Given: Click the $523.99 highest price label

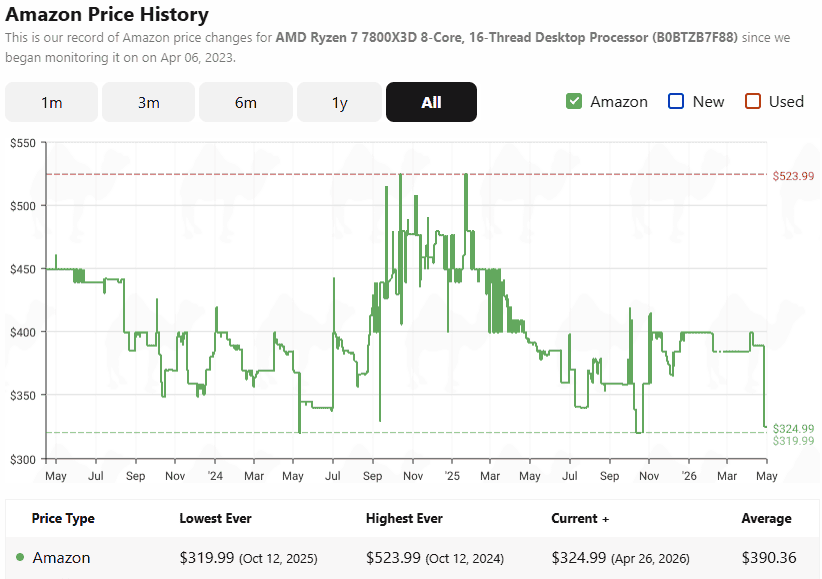Looking at the screenshot, I should [793, 176].
